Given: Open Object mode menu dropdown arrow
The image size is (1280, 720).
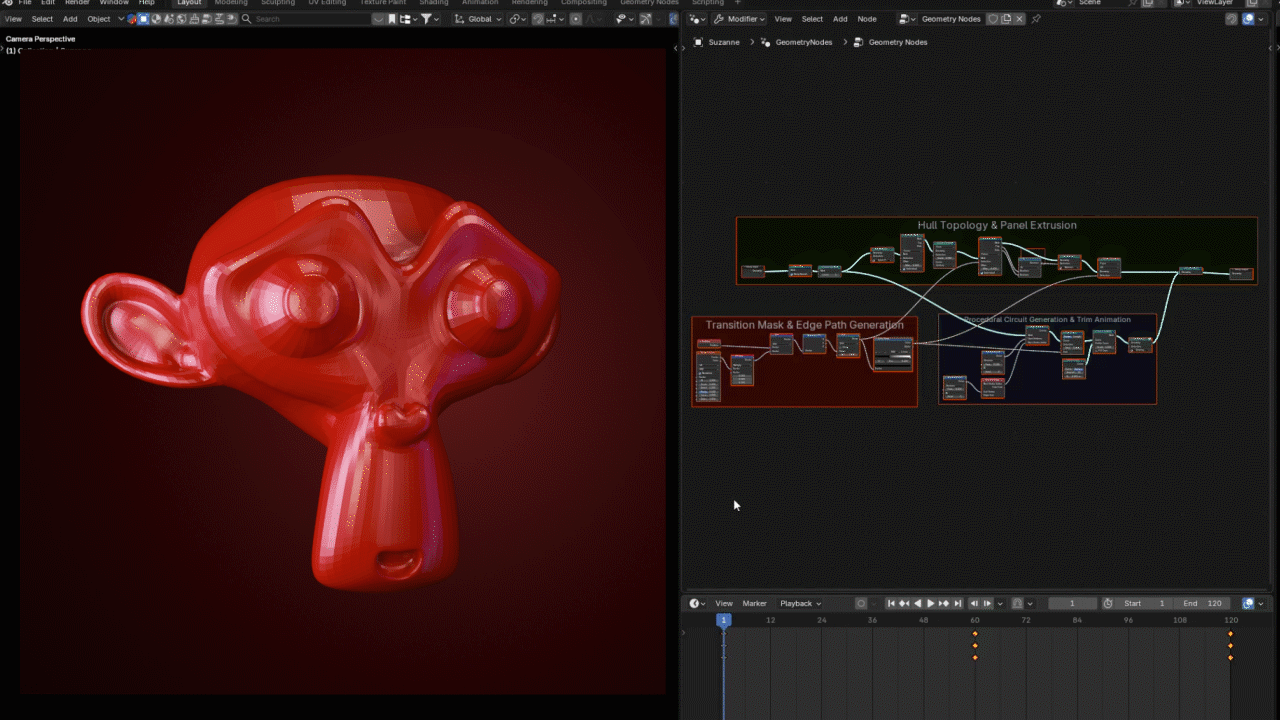Looking at the screenshot, I should coord(122,19).
